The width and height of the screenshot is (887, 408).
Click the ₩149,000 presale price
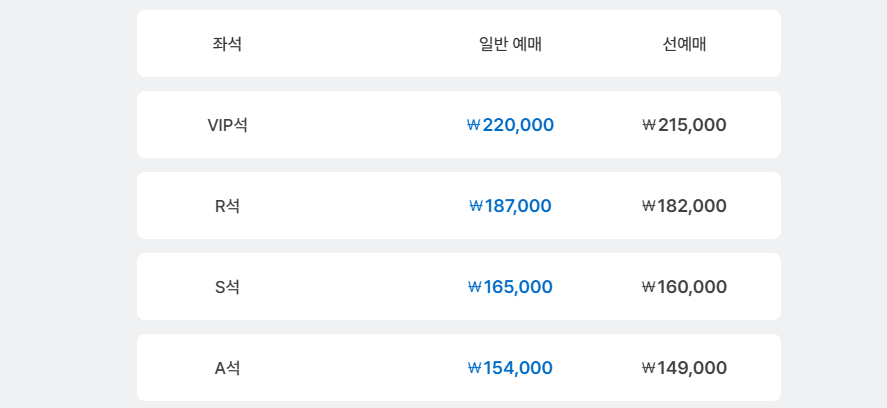pos(684,368)
